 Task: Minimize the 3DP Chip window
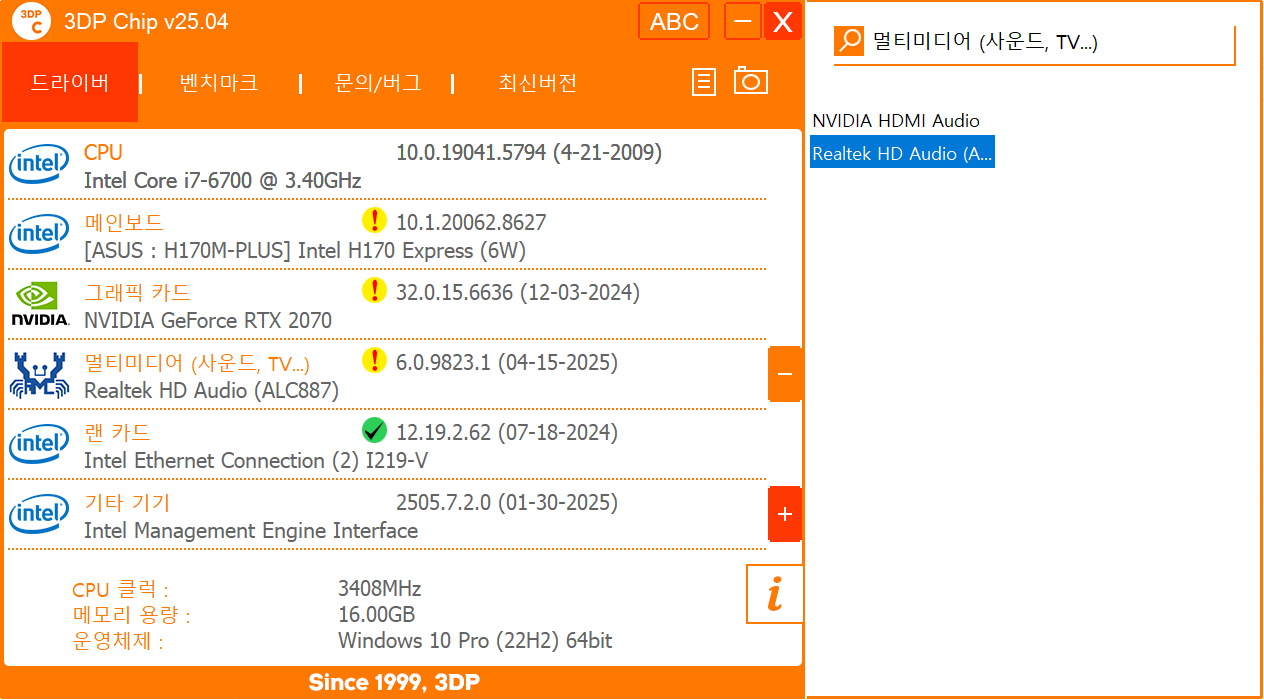tap(743, 21)
